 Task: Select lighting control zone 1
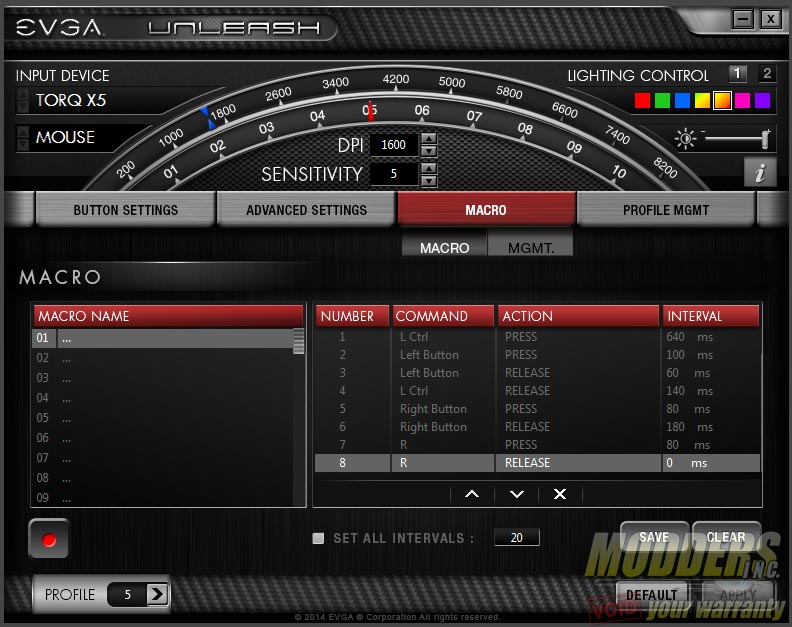[x=737, y=74]
